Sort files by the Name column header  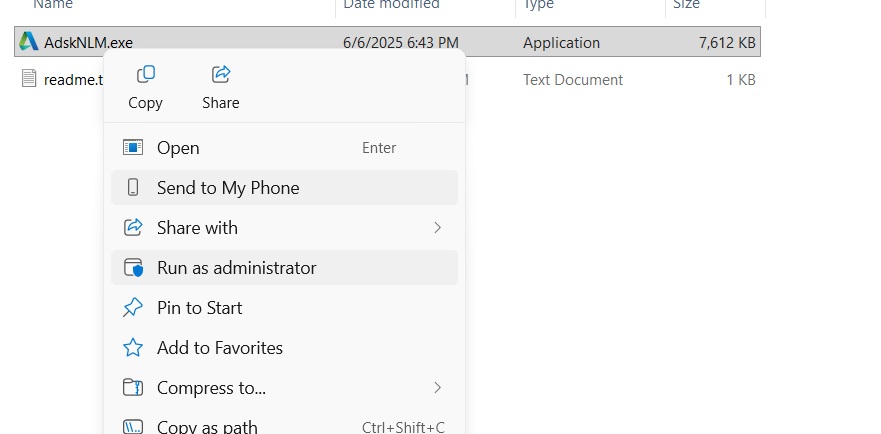point(54,5)
